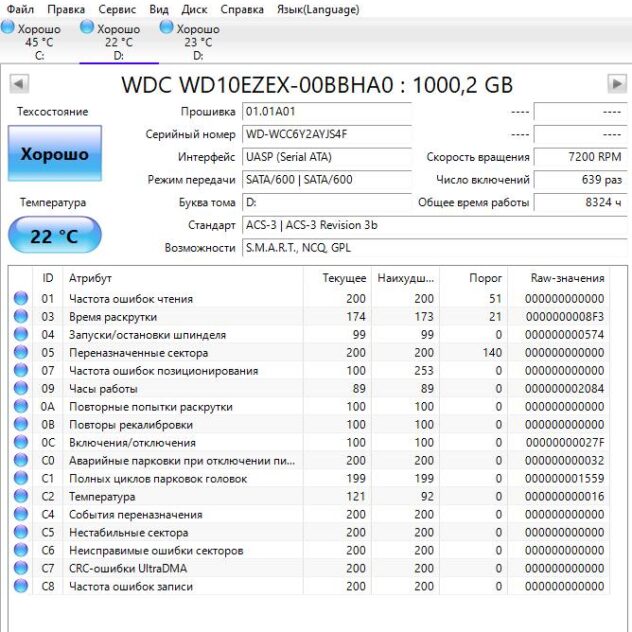Click the Наихудш... column header
Screen dimensions: 632x632
405,278
